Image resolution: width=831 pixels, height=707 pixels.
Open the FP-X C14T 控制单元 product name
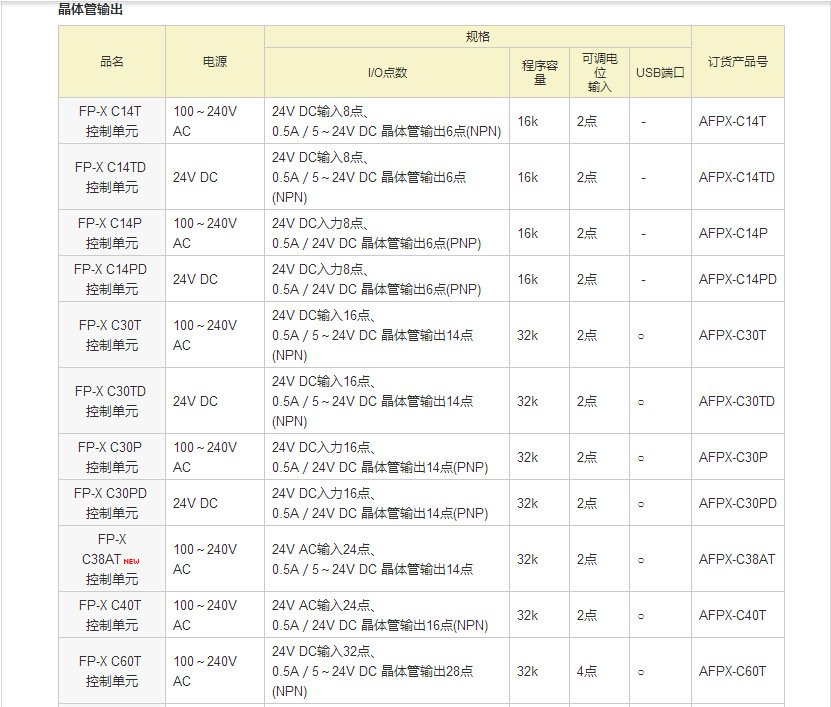(111, 121)
